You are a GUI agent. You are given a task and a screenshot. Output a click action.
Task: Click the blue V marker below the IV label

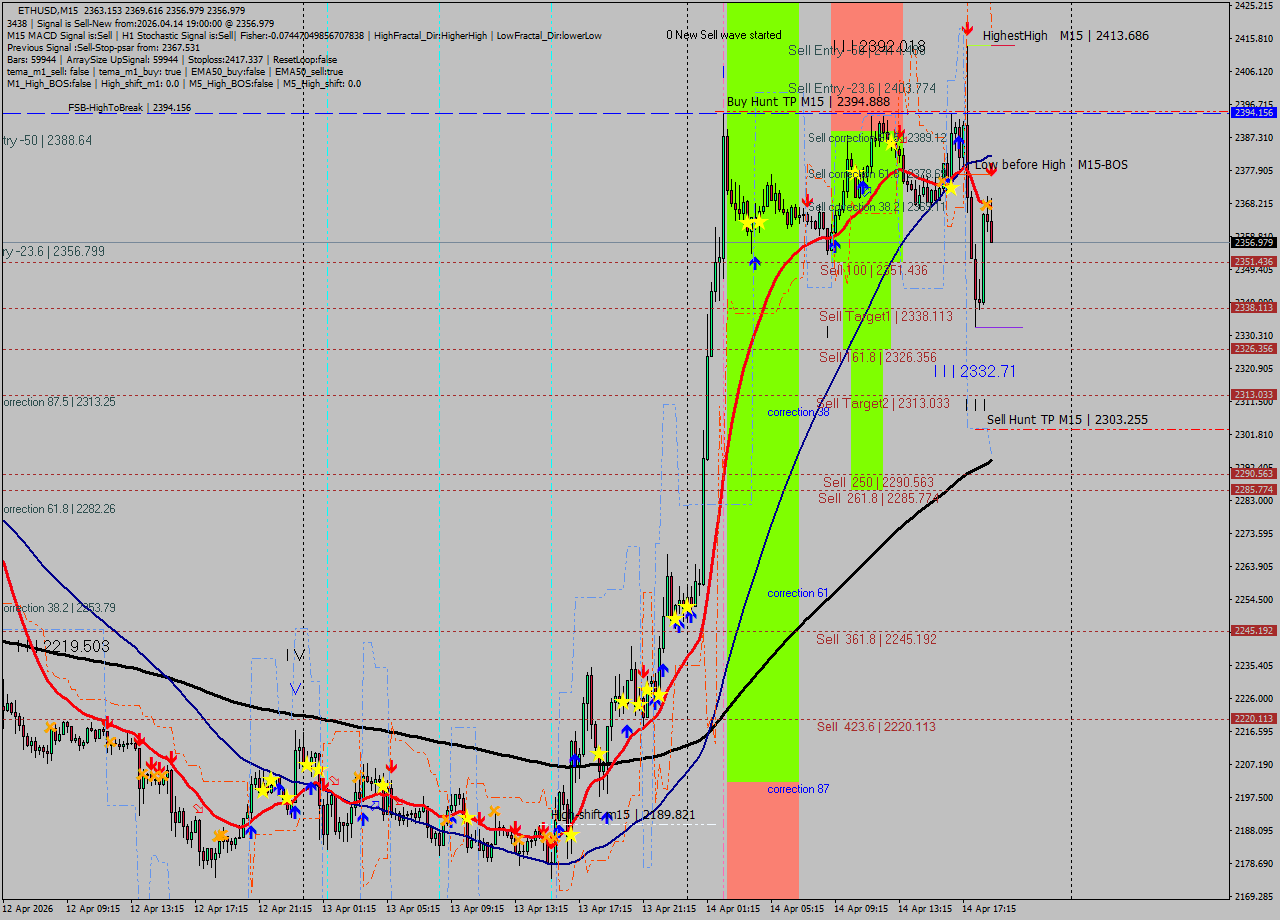tap(295, 688)
